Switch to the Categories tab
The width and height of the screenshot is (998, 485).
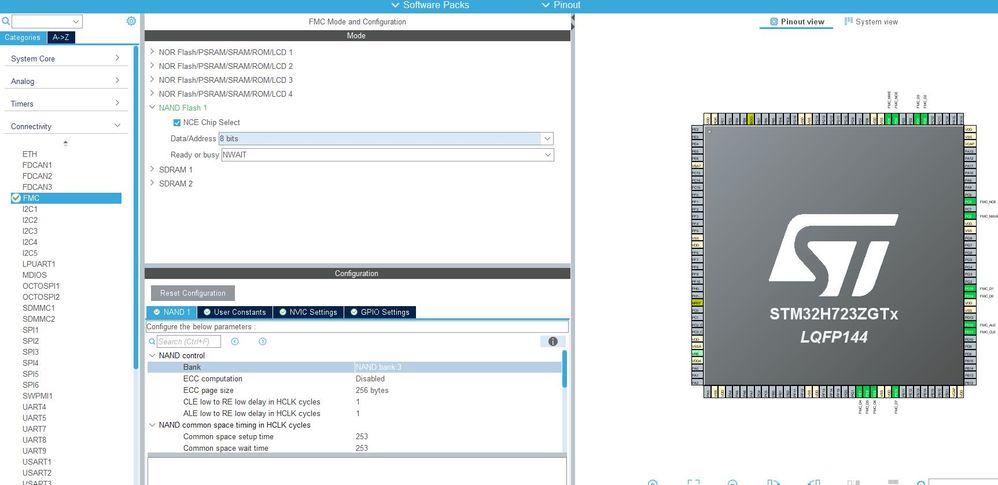coord(22,38)
